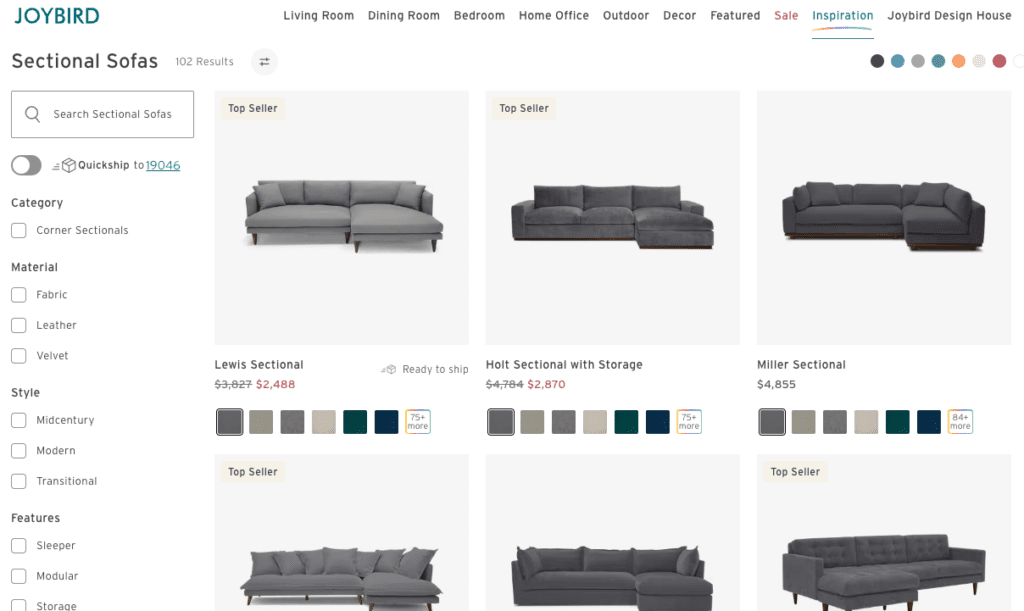1024x611 pixels.
Task: Click the search magnifier icon in the search box
Action: point(33,114)
